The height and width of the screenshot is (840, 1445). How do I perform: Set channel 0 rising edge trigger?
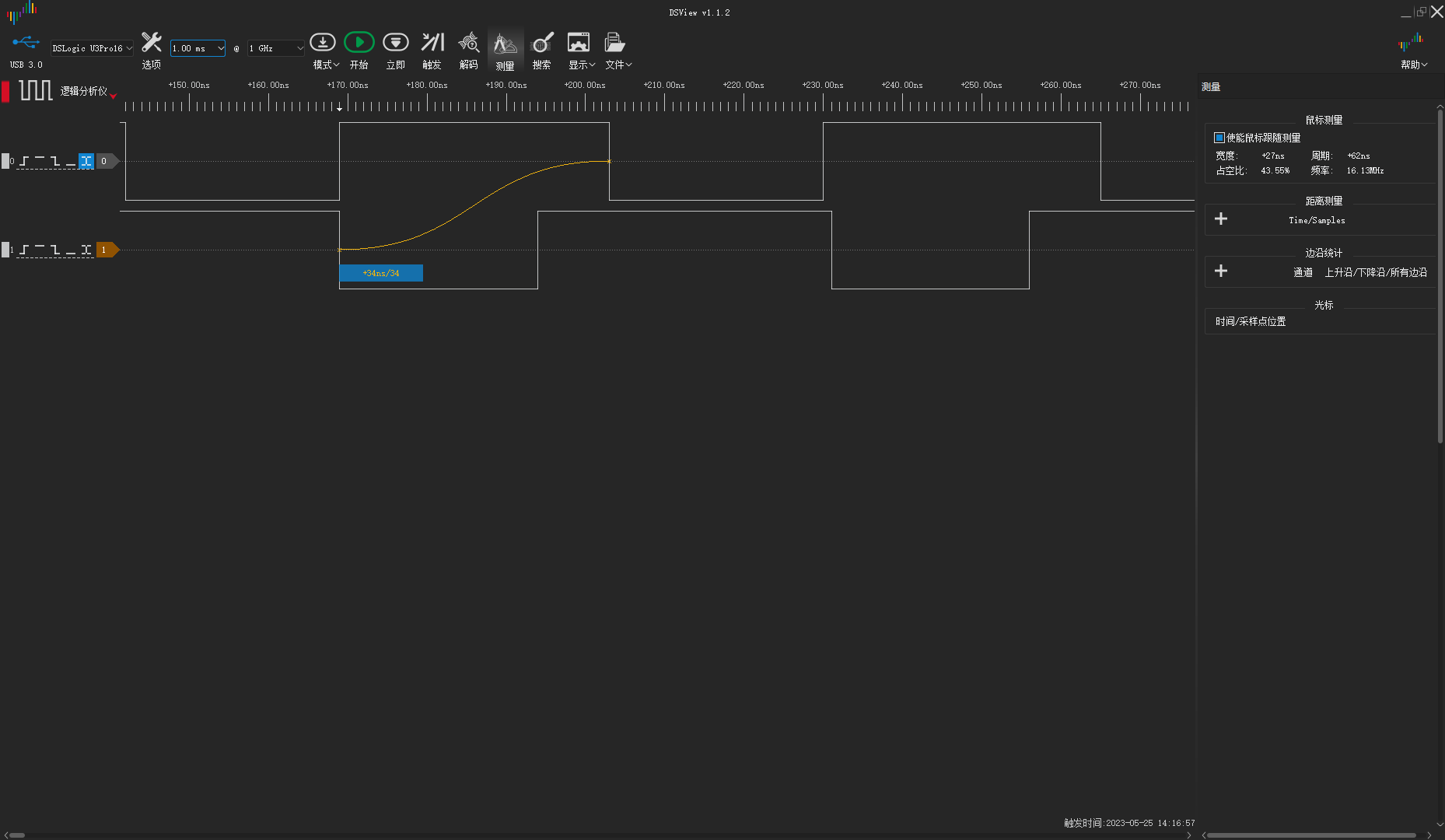tap(24, 161)
